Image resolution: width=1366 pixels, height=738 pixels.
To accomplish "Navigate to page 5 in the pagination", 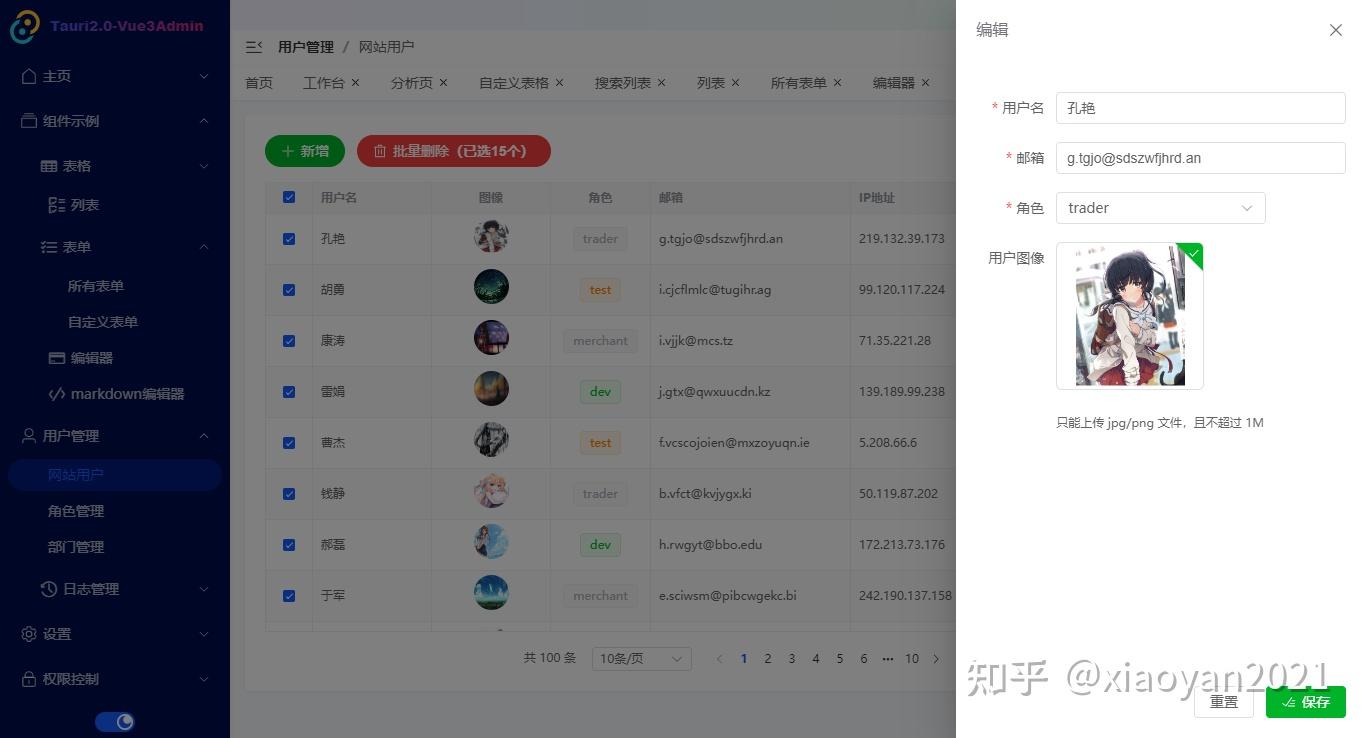I will 839,658.
